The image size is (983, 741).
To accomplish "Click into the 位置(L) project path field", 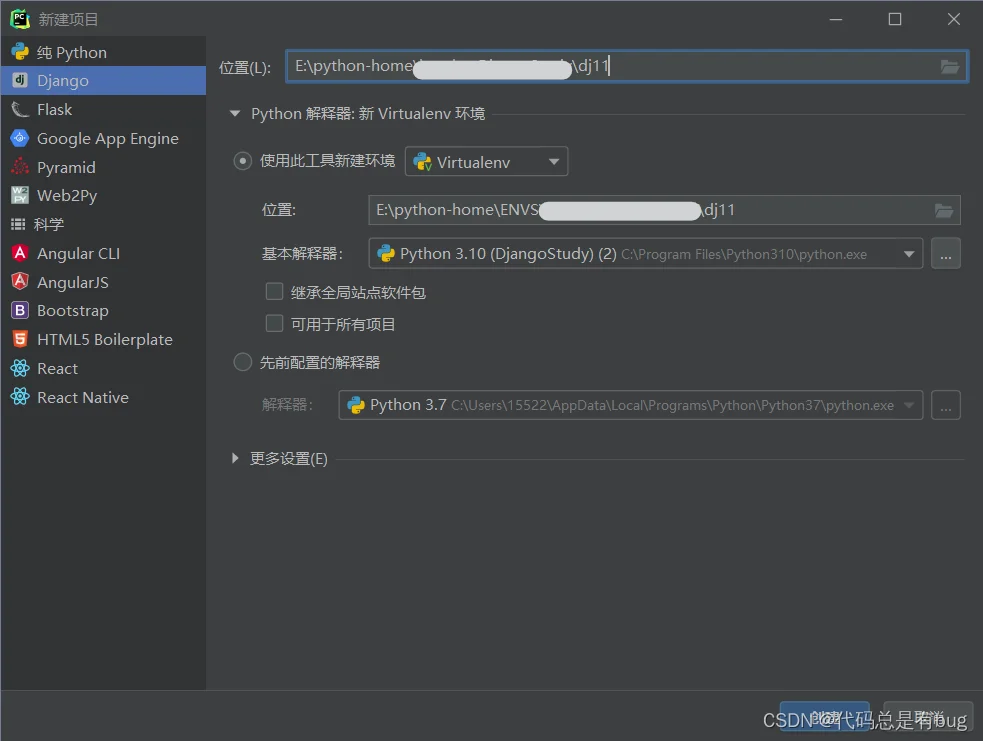I will click(x=627, y=66).
